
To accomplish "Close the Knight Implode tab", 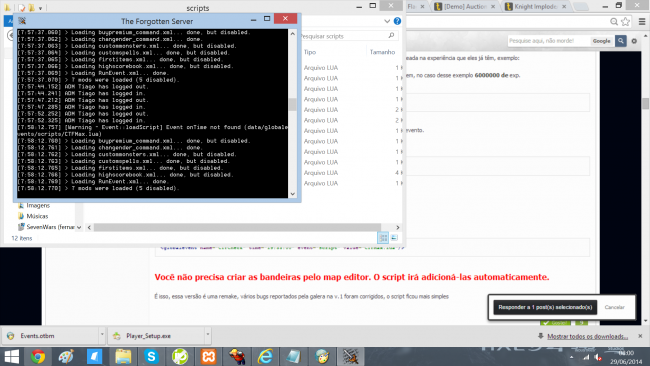I will point(564,7).
